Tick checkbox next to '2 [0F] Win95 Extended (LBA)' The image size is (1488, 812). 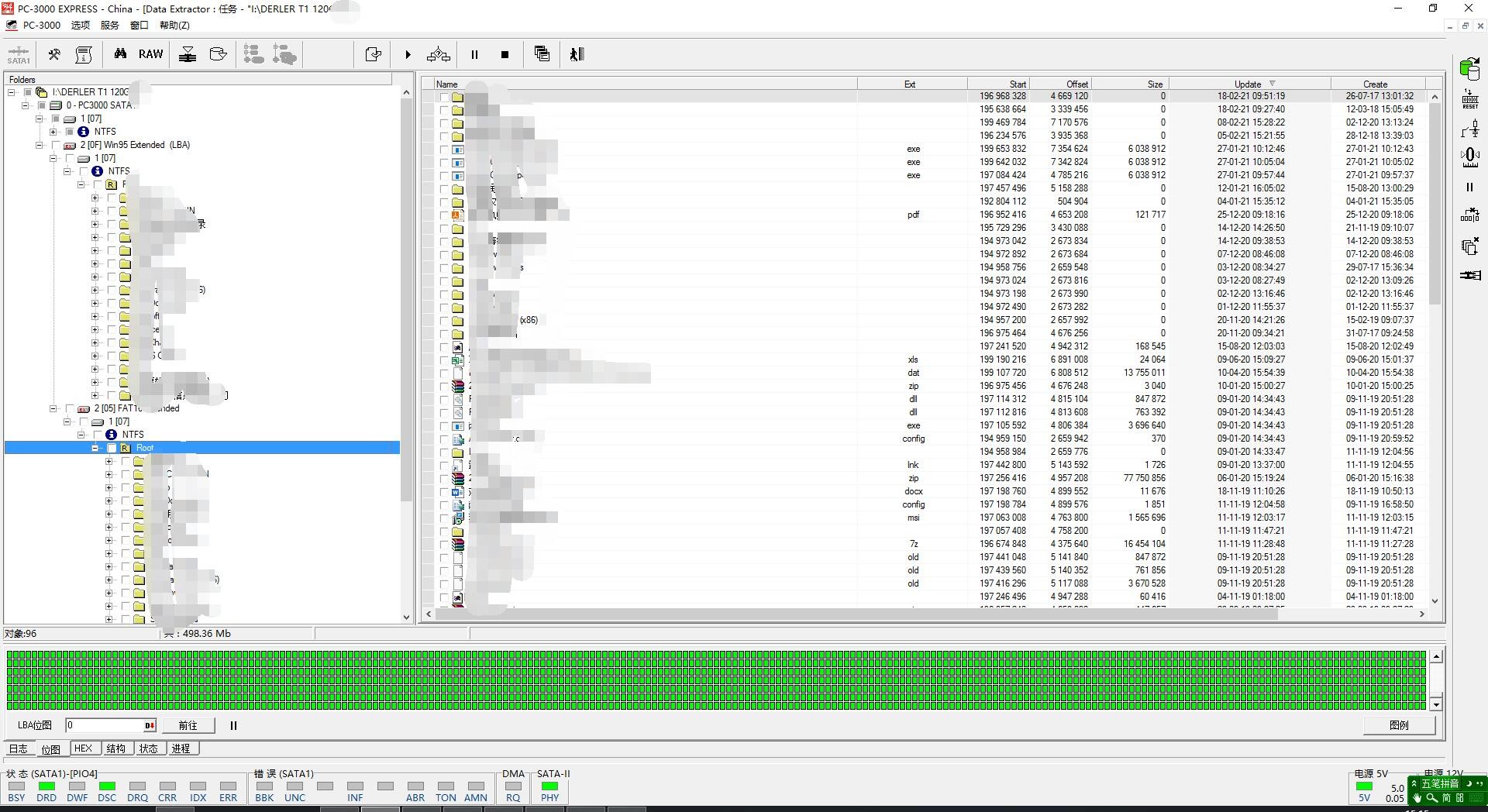point(55,145)
